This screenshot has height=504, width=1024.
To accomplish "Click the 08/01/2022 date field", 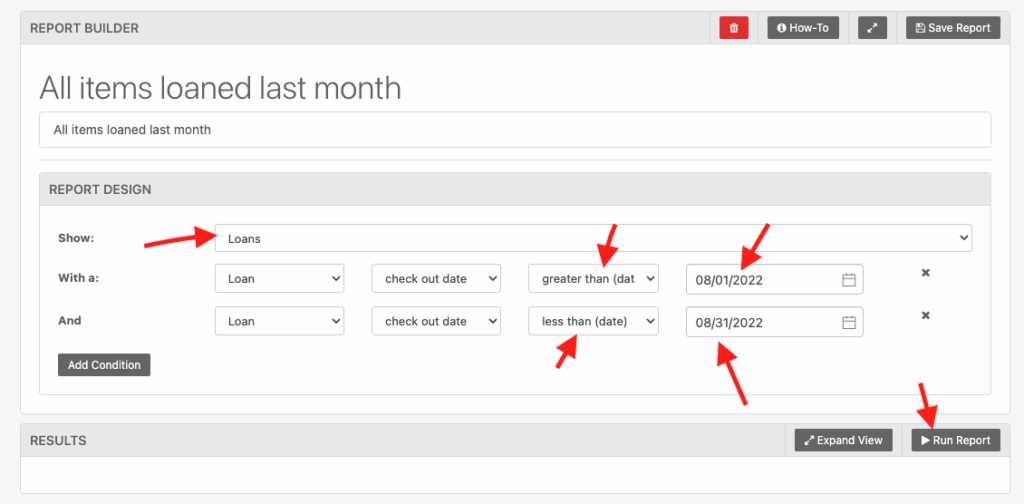I will click(x=760, y=280).
